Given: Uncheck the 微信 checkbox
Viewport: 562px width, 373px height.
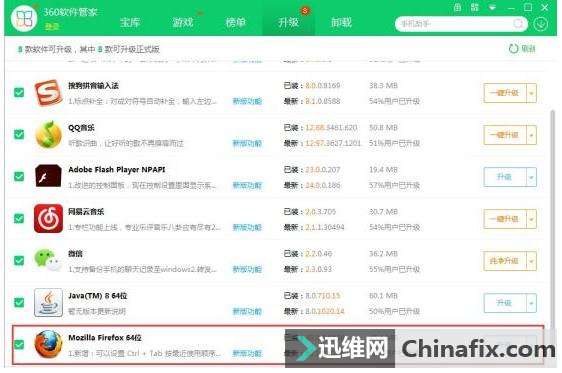Looking at the screenshot, I should click(x=19, y=260).
